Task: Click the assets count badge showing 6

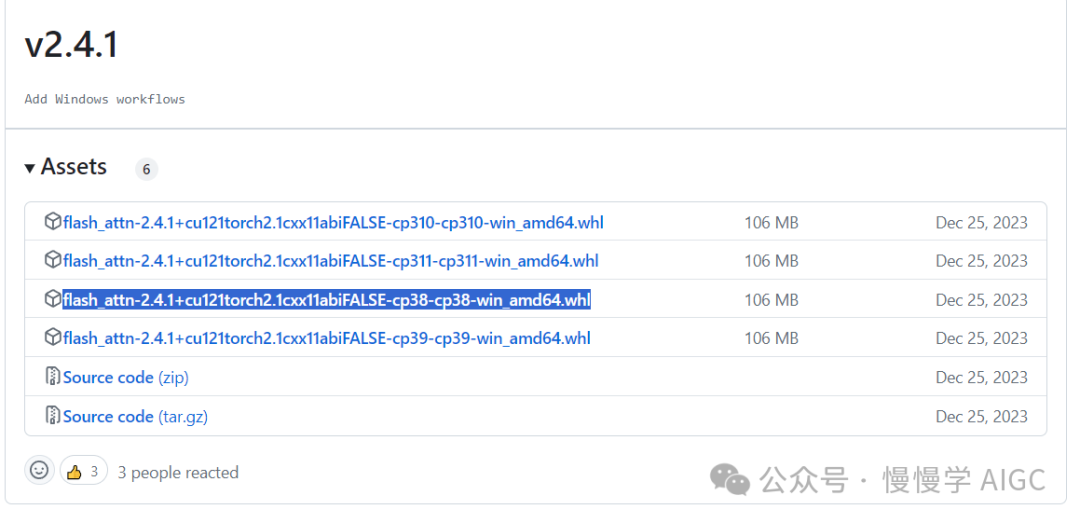Action: point(147,170)
